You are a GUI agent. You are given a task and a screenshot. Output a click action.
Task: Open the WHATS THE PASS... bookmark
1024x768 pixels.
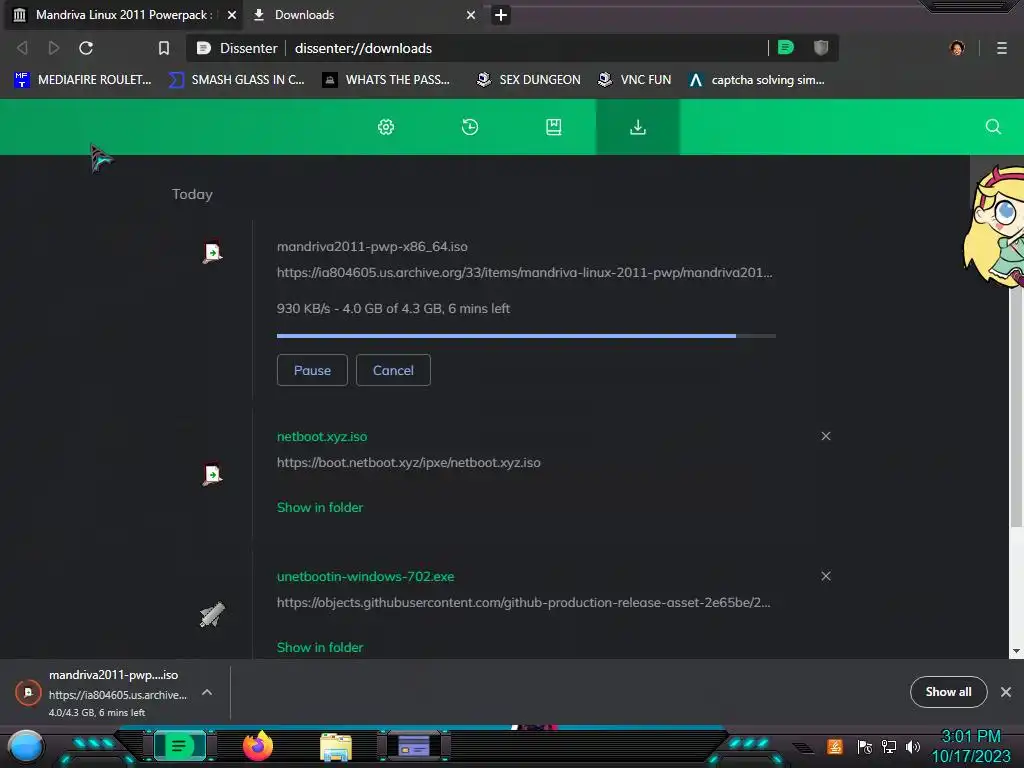tap(387, 80)
